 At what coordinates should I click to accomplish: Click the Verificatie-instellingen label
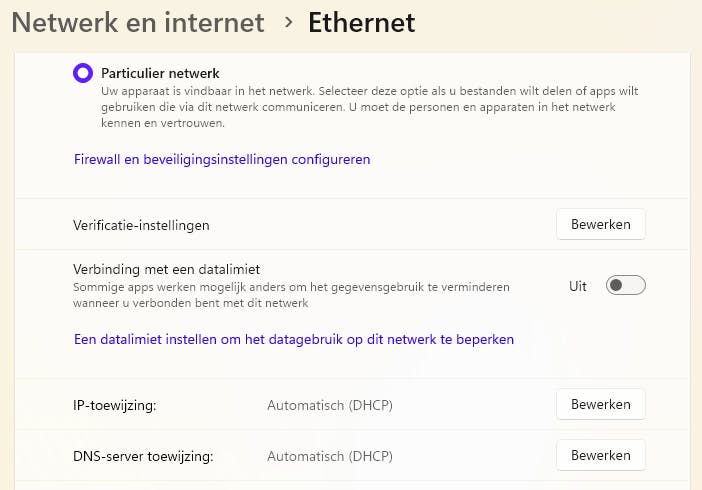pyautogui.click(x=141, y=225)
